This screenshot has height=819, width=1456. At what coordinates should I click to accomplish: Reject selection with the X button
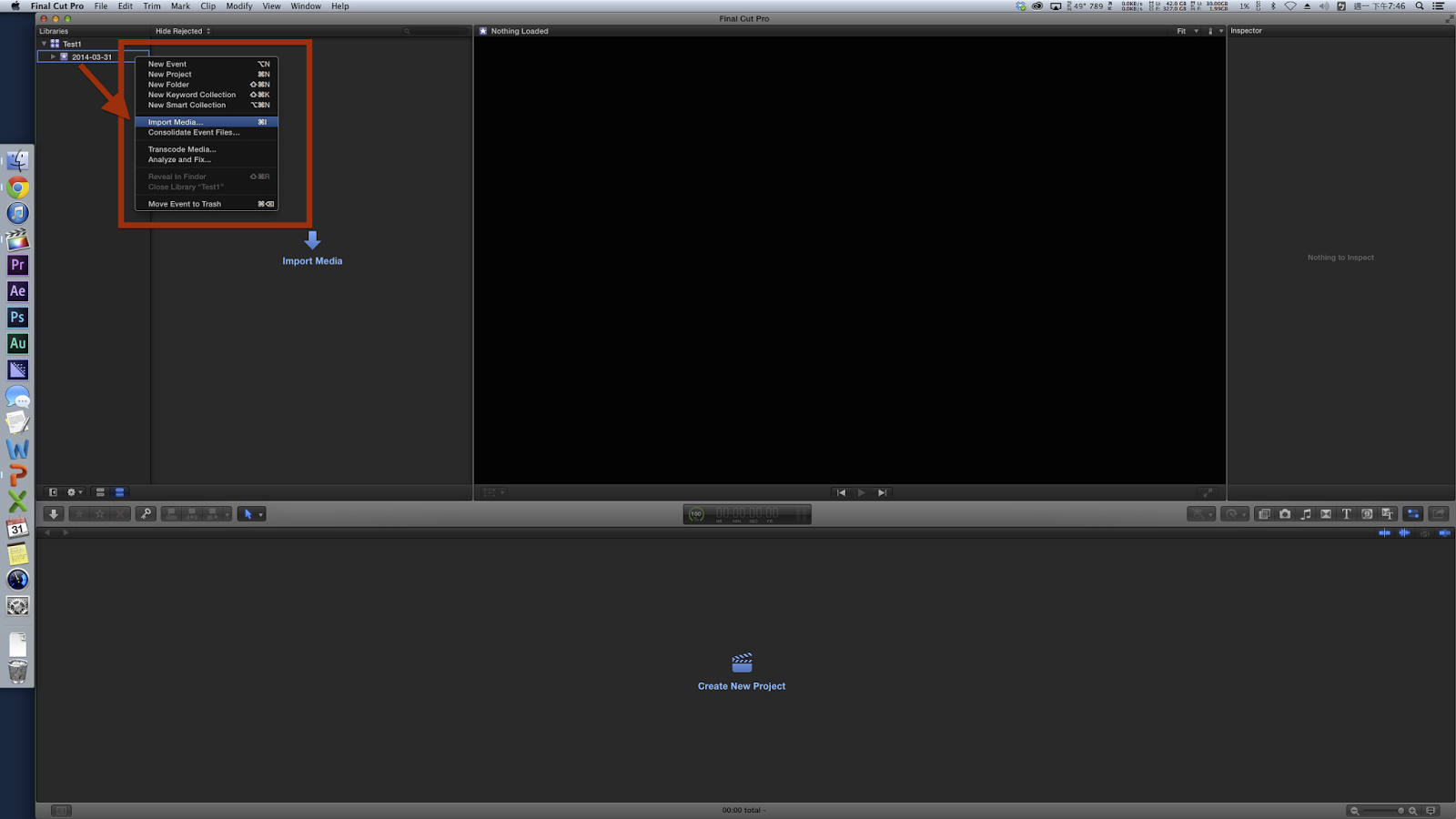(120, 514)
